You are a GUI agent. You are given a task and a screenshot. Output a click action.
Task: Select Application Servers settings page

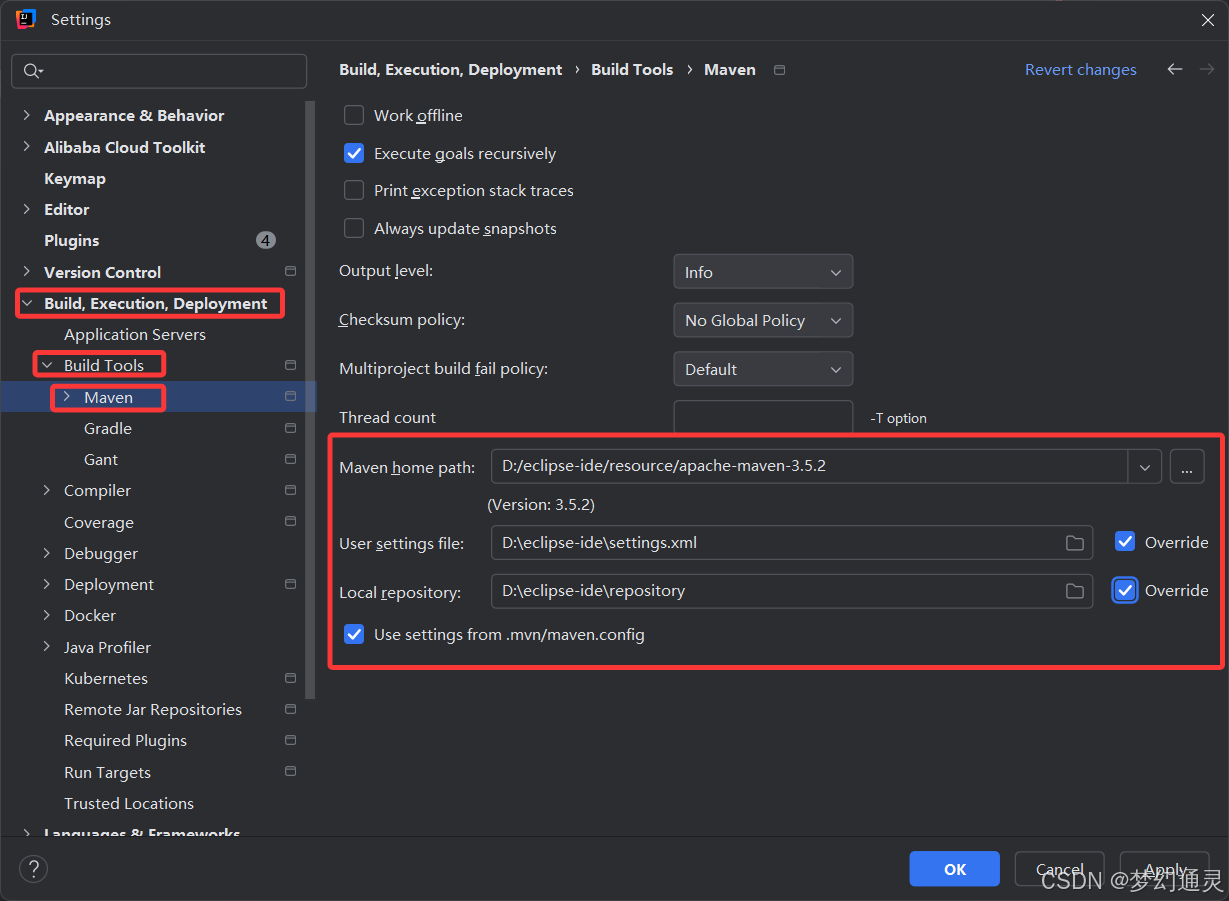pos(135,334)
